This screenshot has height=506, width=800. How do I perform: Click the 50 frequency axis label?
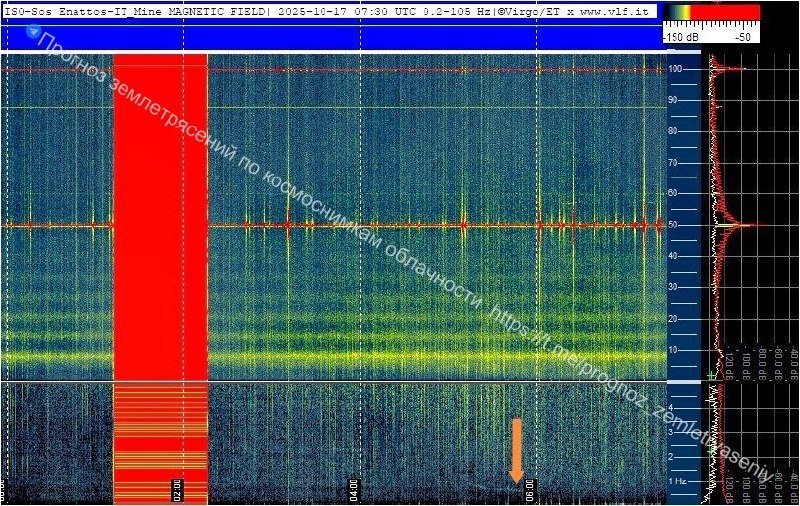(672, 224)
